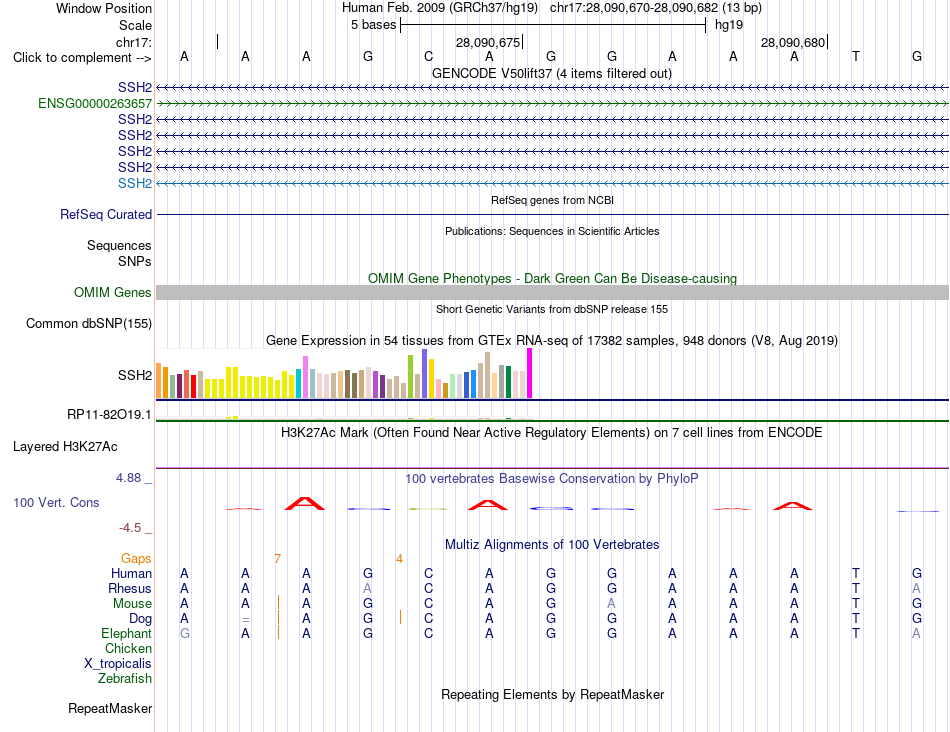Click the 'Click to complement -->' label
The width and height of the screenshot is (950, 732).
(x=82, y=58)
